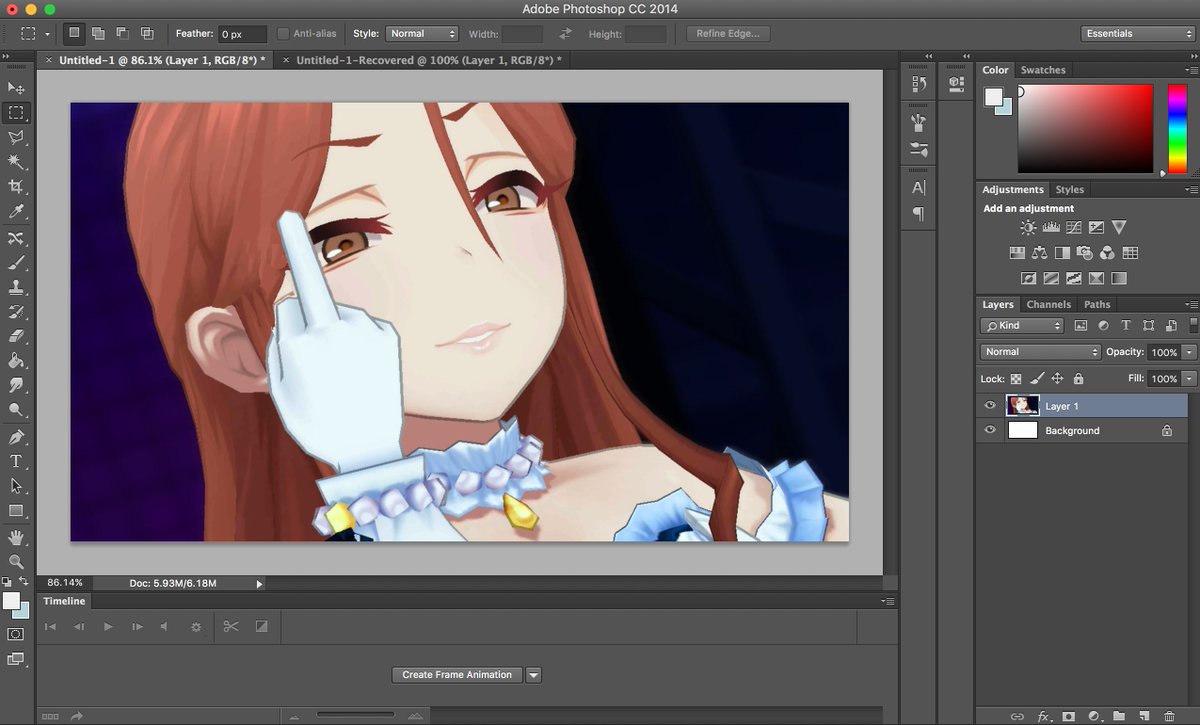This screenshot has width=1200, height=725.
Task: Click Subtract from selection mode button
Action: [122, 34]
